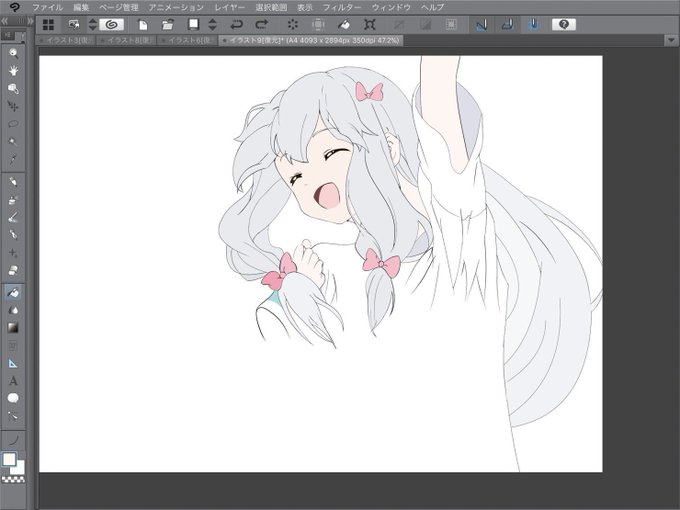
Task: Open the help question mark button
Action: click(x=564, y=25)
